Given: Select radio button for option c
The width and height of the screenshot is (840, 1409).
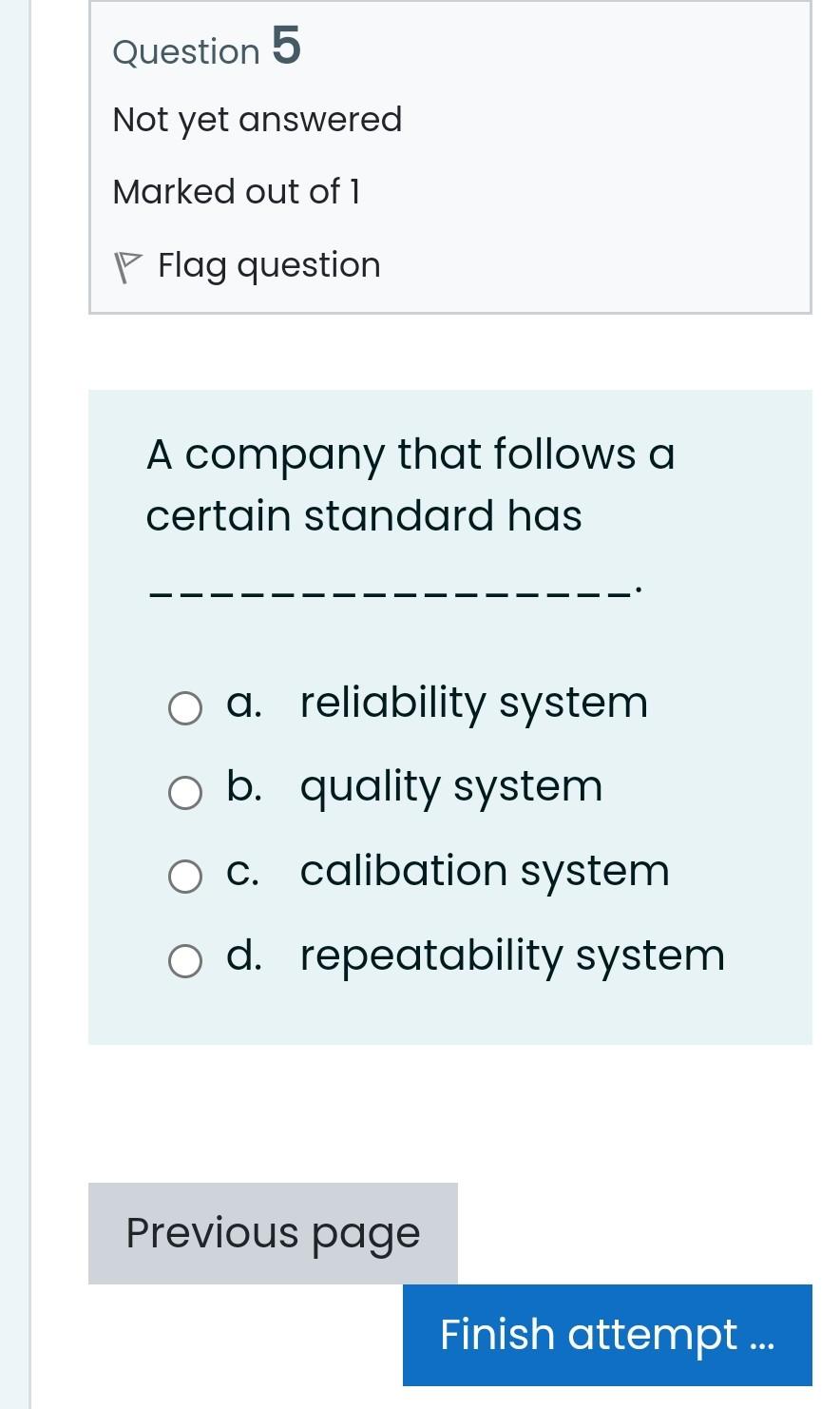Looking at the screenshot, I should [185, 877].
